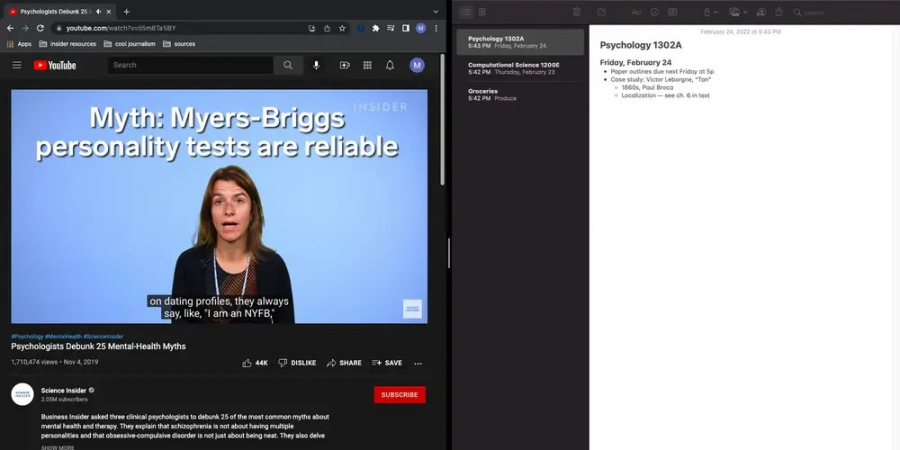Open YouTube Create video icon
Image resolution: width=900 pixels, height=450 pixels.
(x=344, y=65)
